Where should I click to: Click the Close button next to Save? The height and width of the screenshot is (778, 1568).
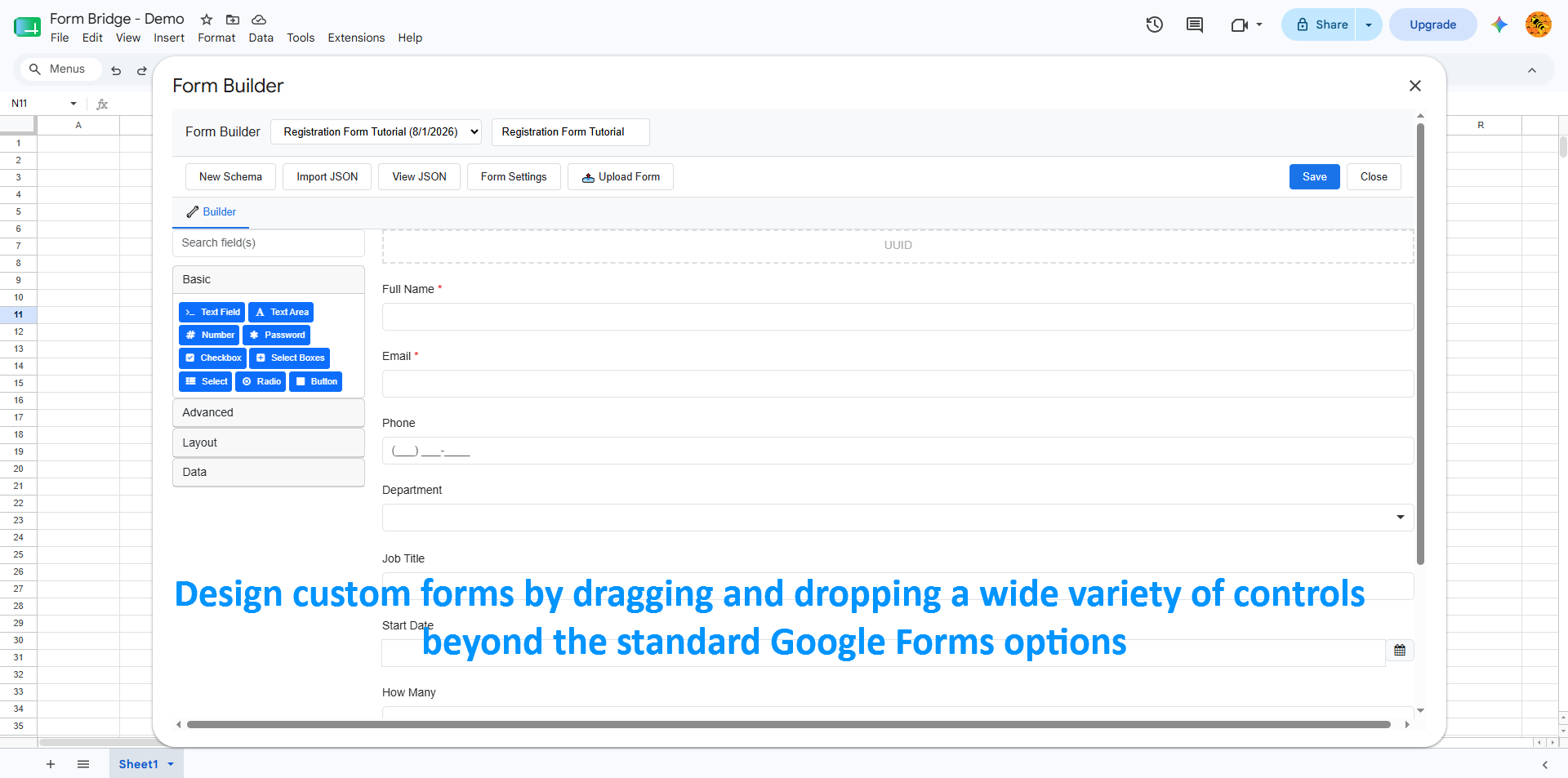click(x=1374, y=177)
